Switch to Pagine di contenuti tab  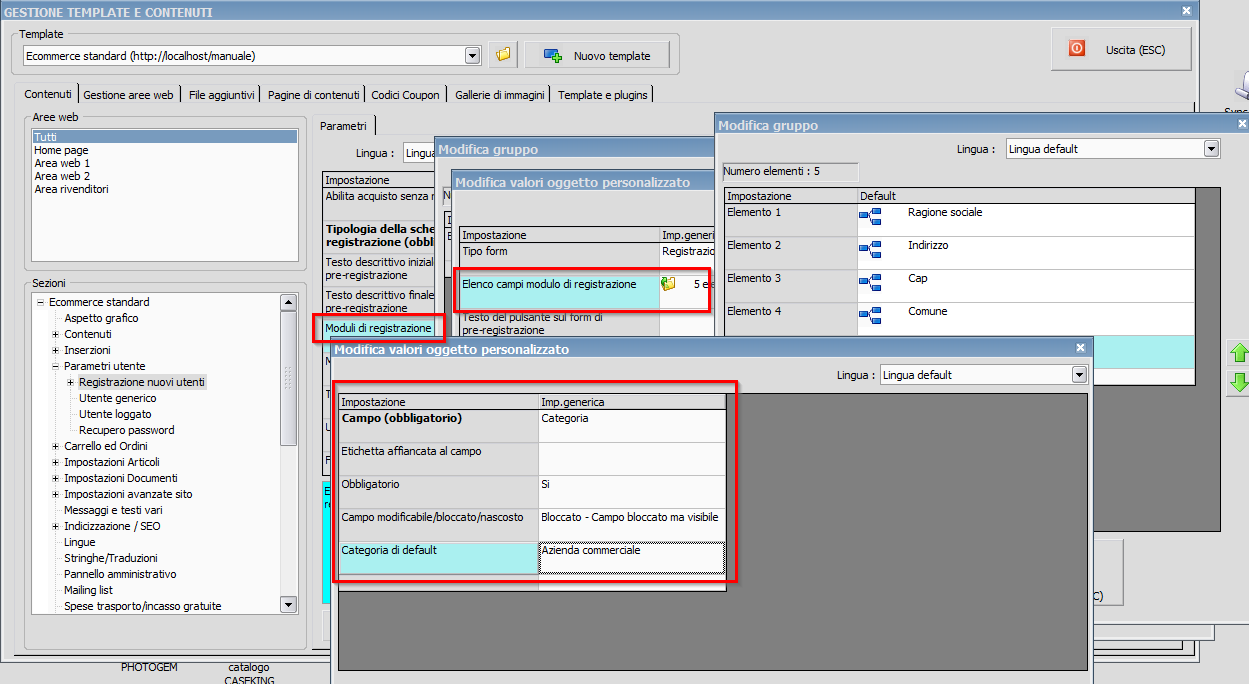click(313, 95)
